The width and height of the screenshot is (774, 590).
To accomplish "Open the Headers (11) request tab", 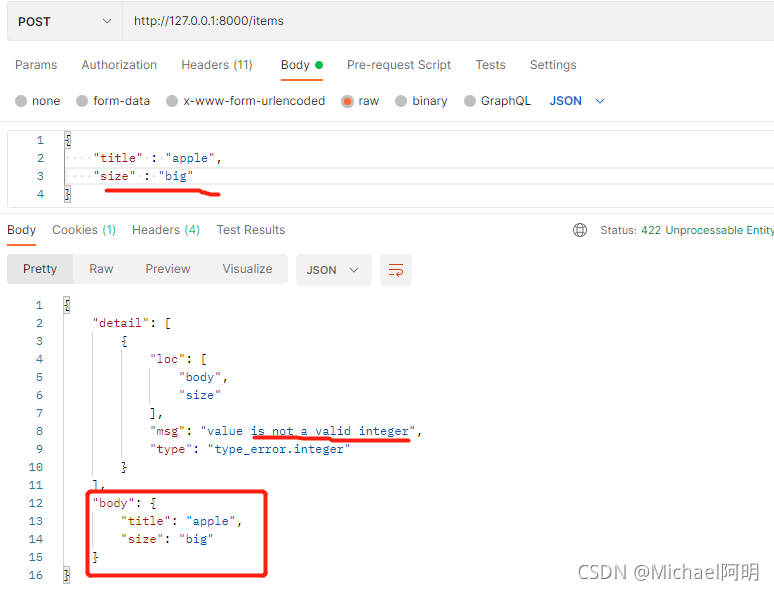I will coord(217,65).
